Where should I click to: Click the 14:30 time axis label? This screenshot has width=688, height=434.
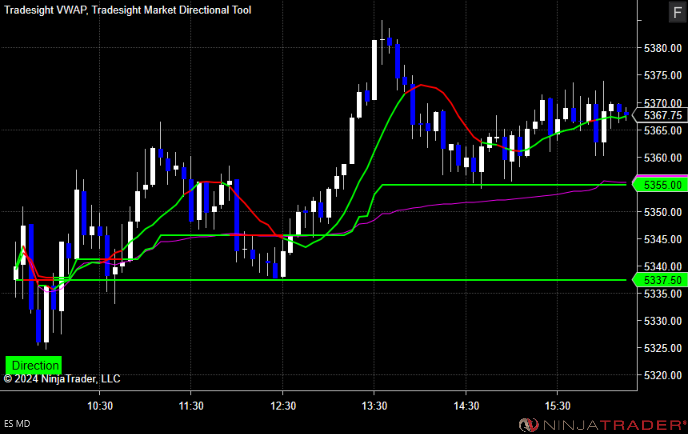click(x=466, y=406)
